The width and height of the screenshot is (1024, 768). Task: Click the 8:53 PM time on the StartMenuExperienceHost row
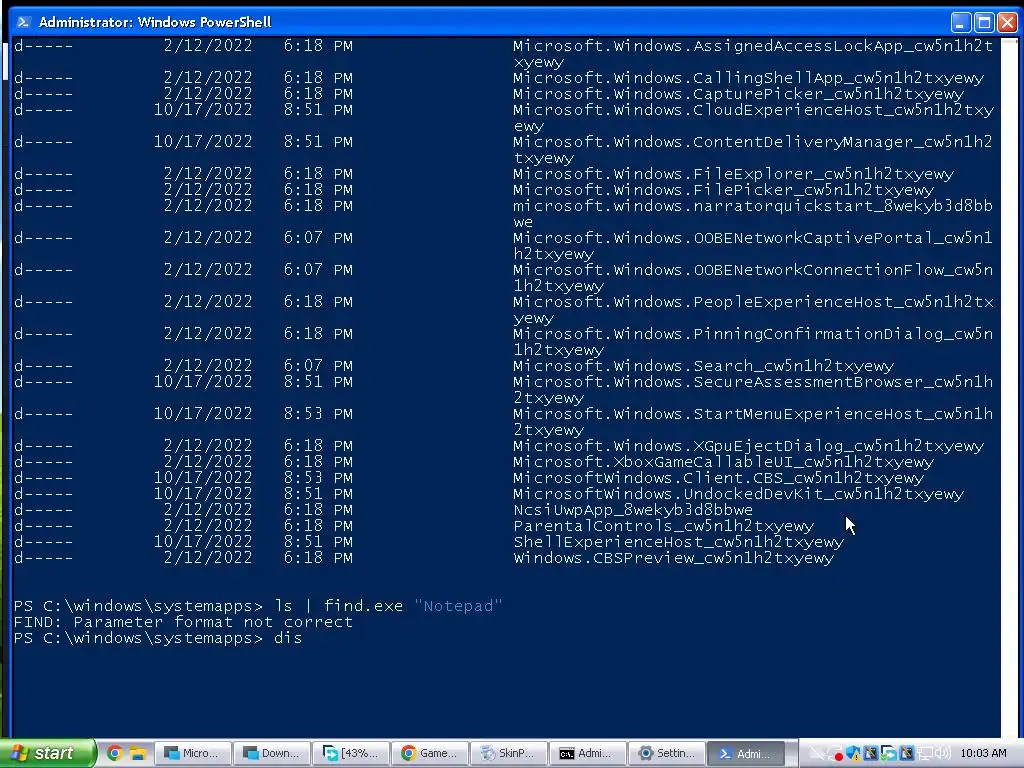[318, 414]
